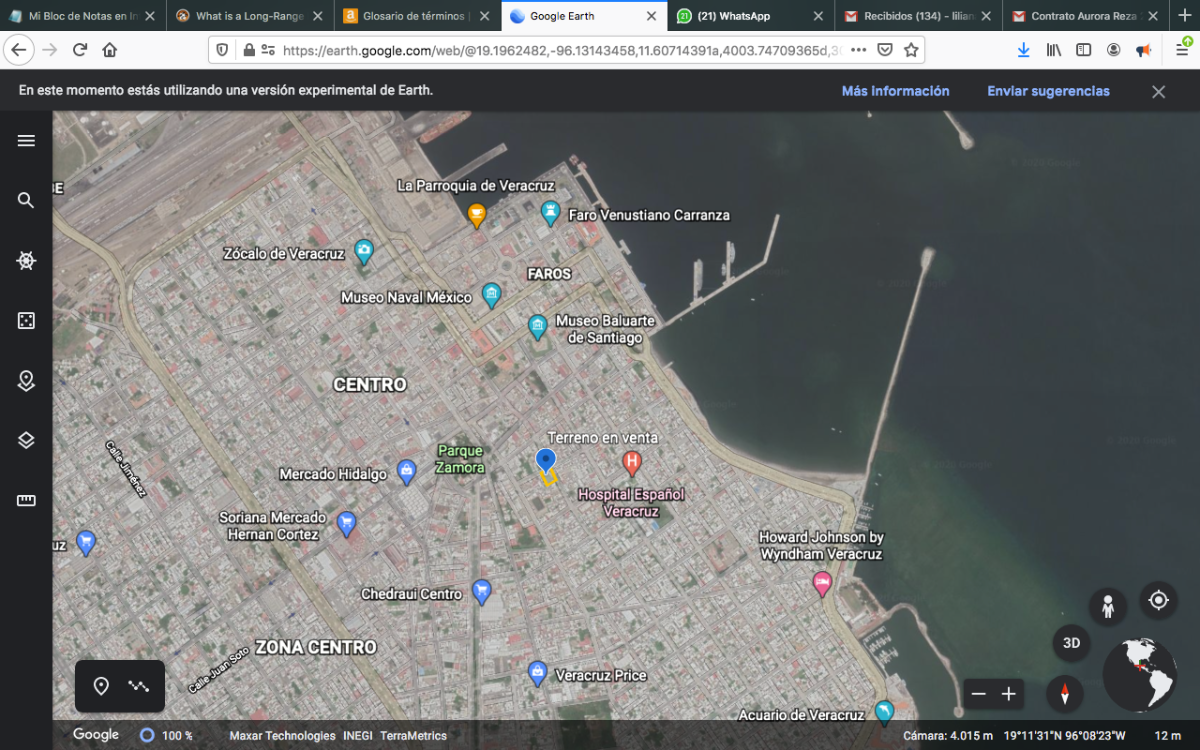Reload the current page
The width and height of the screenshot is (1200, 750).
click(x=80, y=50)
